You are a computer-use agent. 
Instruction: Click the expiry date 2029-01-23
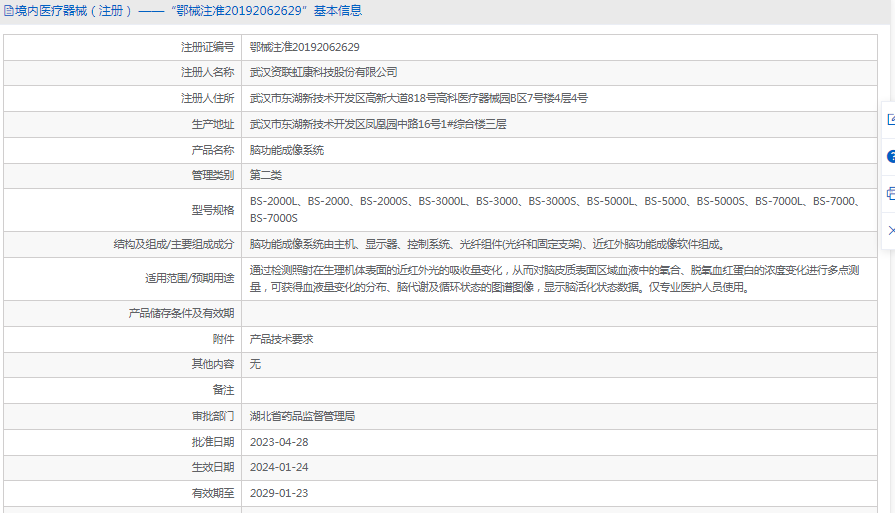[279, 493]
